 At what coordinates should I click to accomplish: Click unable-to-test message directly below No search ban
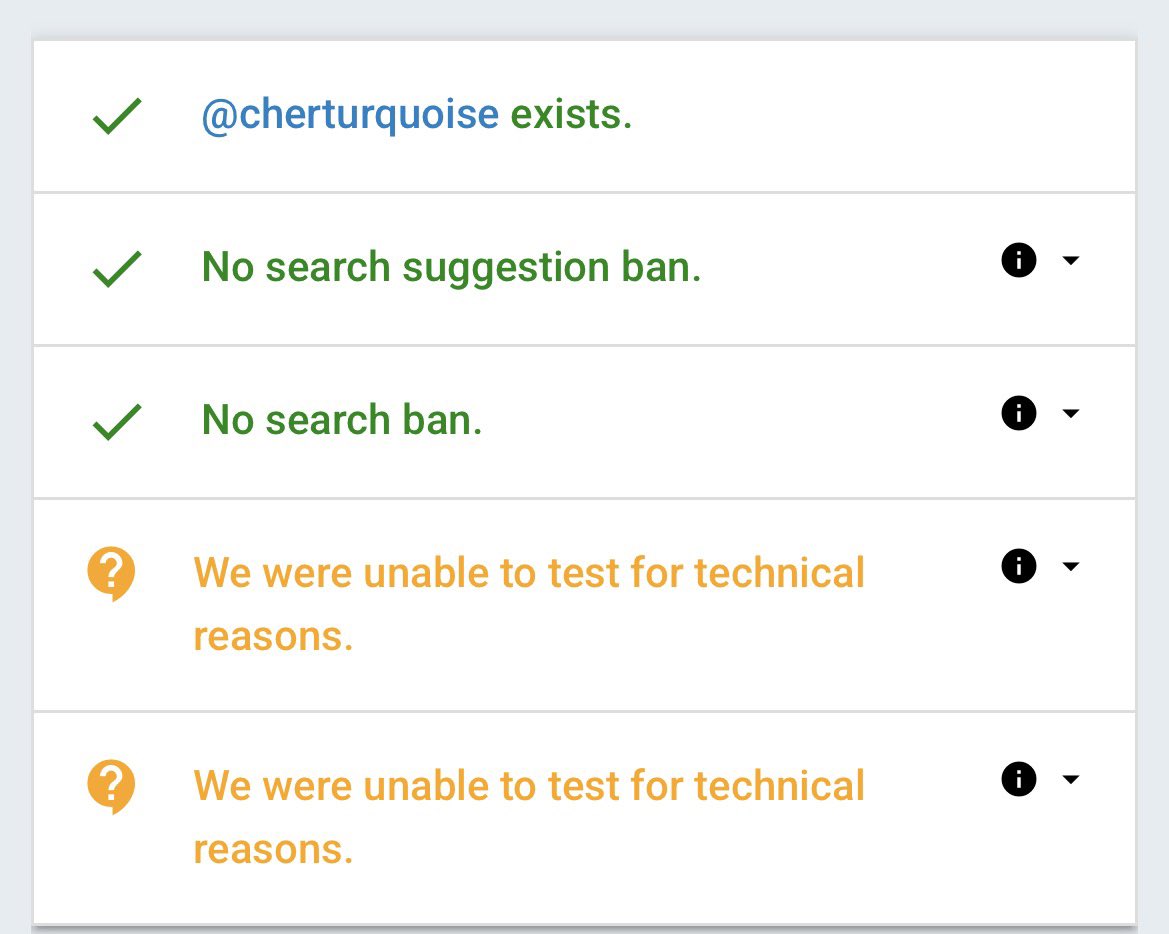528,604
